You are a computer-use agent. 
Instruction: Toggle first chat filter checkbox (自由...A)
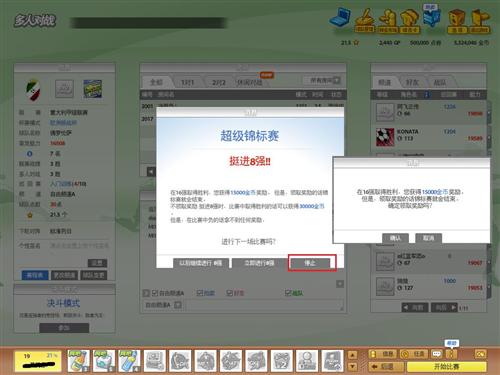[155, 293]
